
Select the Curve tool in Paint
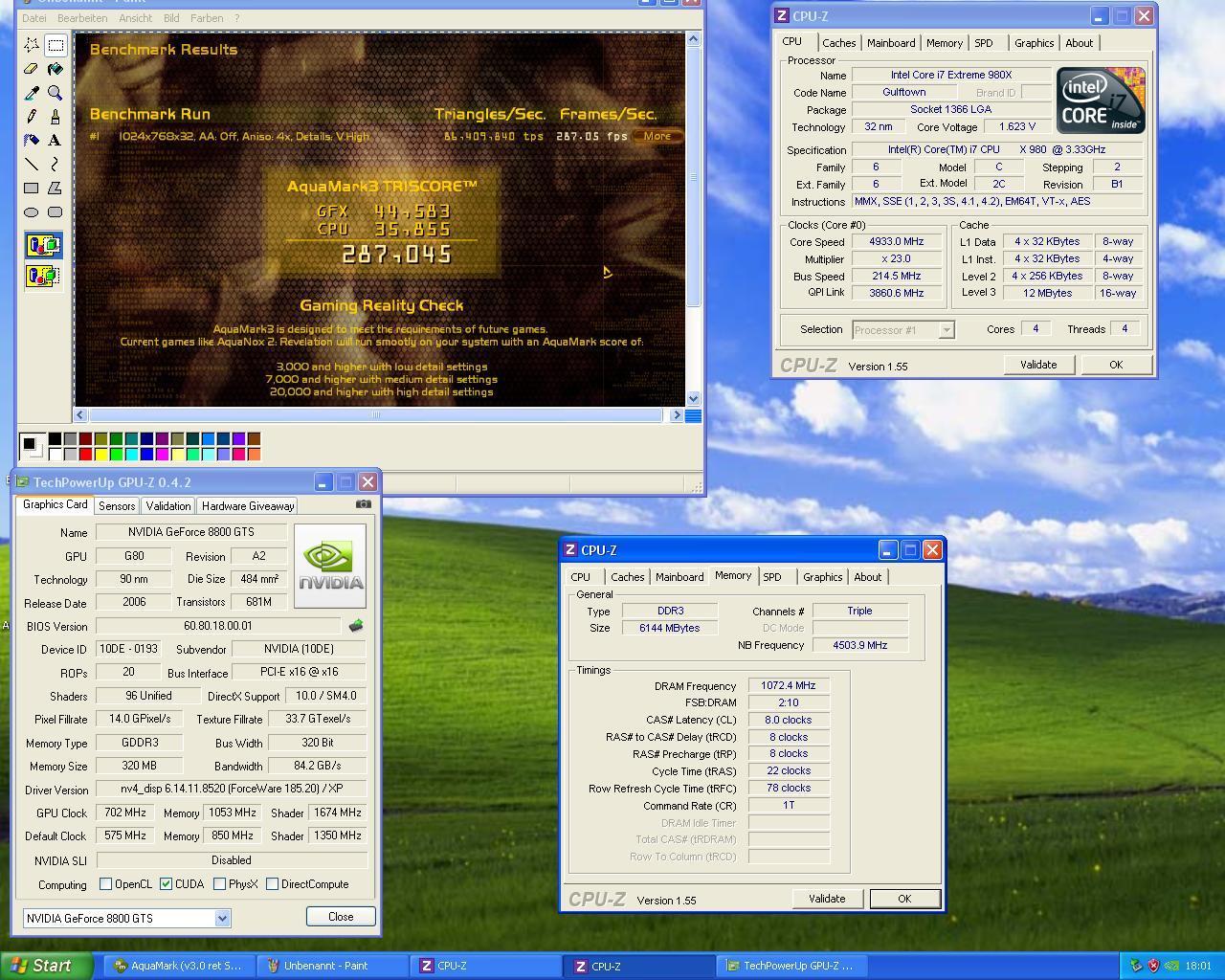(56, 165)
